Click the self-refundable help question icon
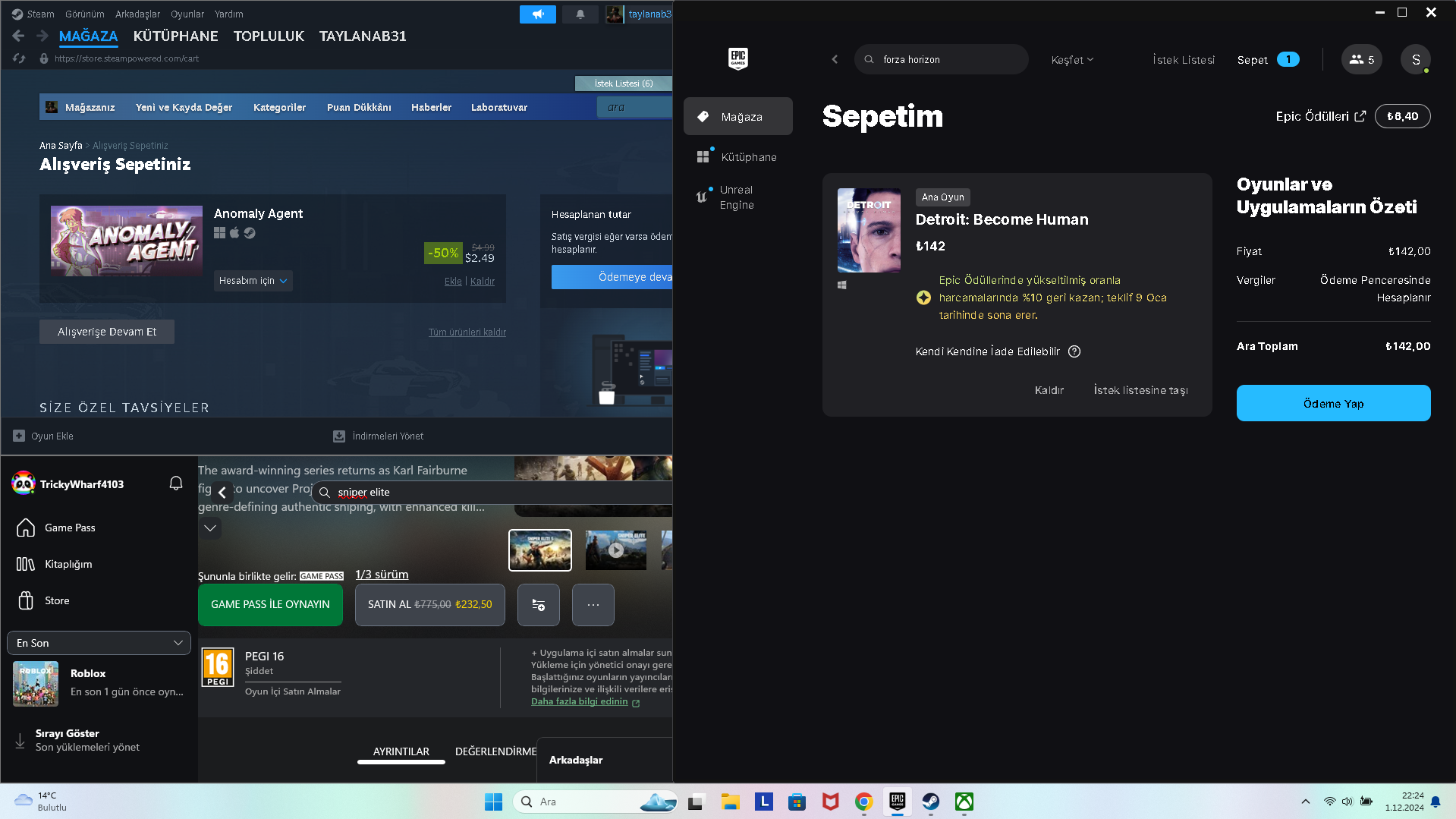Image resolution: width=1456 pixels, height=819 pixels. coord(1074,351)
